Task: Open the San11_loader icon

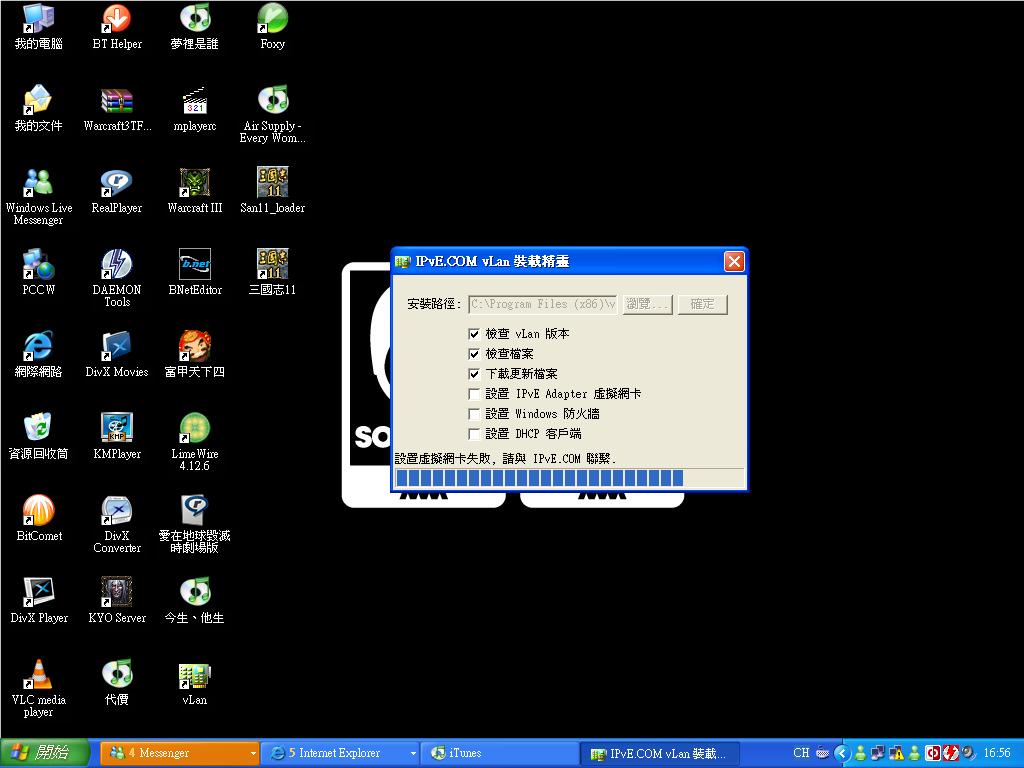Action: 271,190
